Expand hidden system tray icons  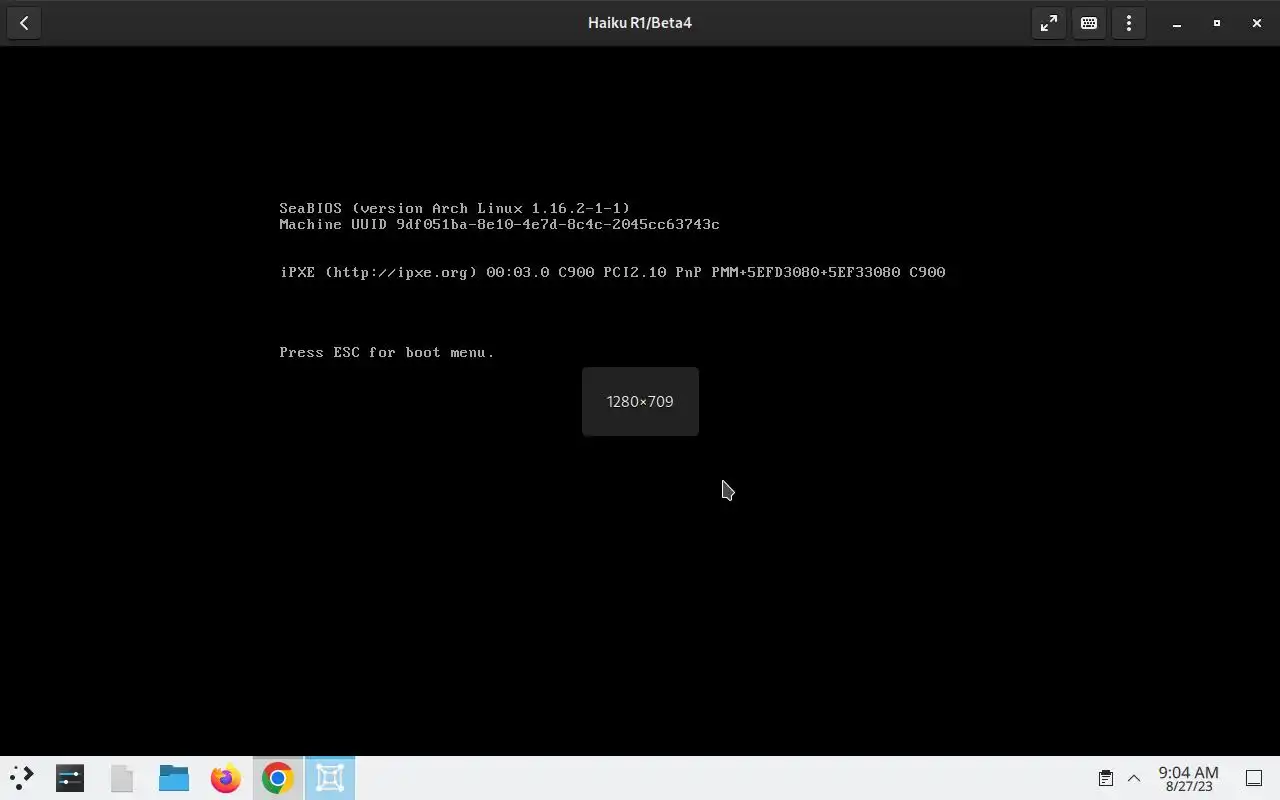(1134, 778)
